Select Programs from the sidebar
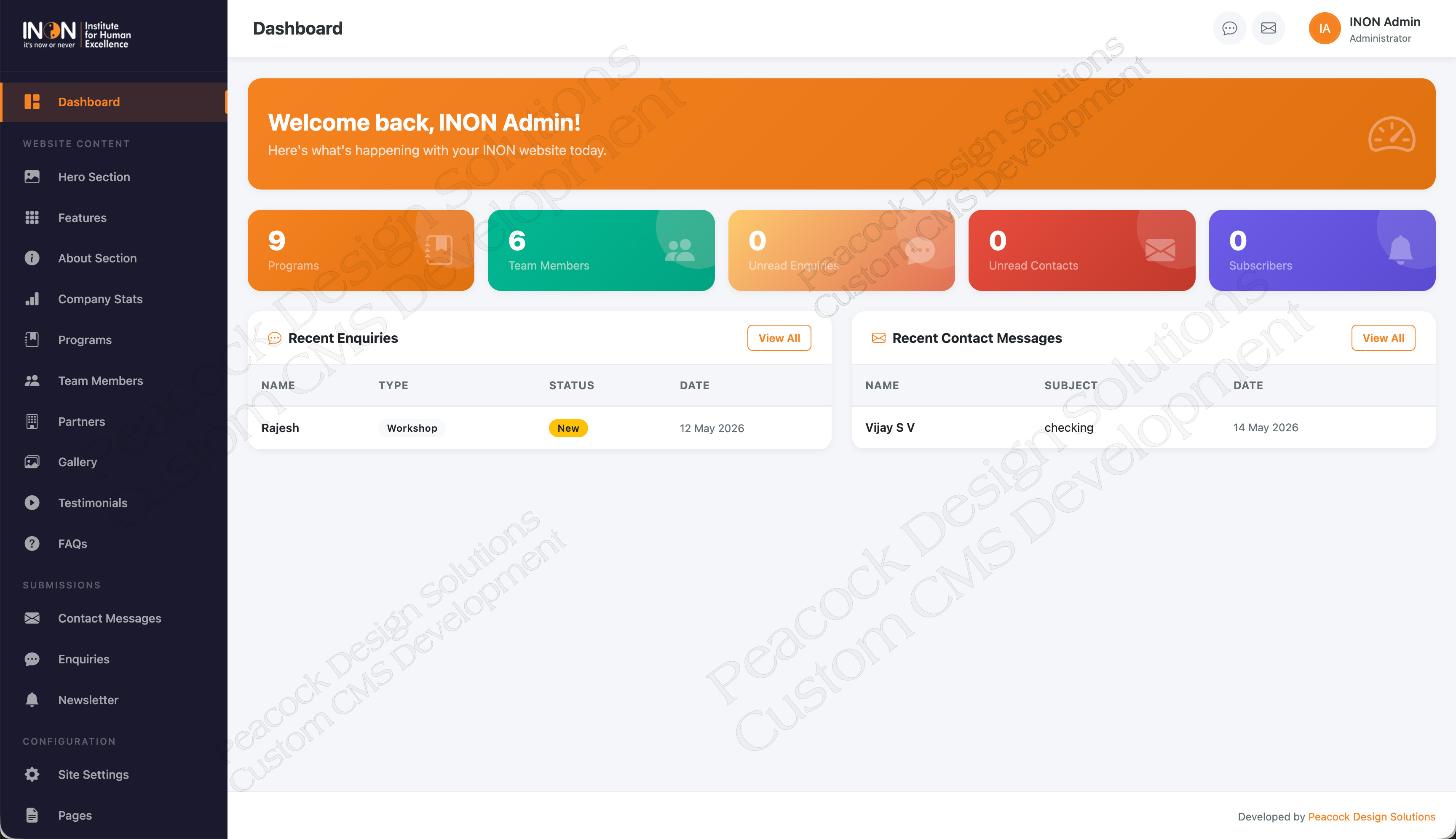The height and width of the screenshot is (839, 1456). pos(114,340)
